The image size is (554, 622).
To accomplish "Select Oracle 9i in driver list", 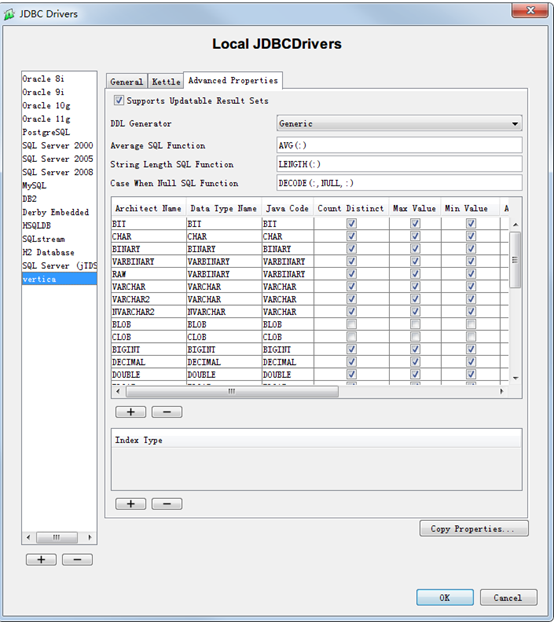I will (x=59, y=92).
